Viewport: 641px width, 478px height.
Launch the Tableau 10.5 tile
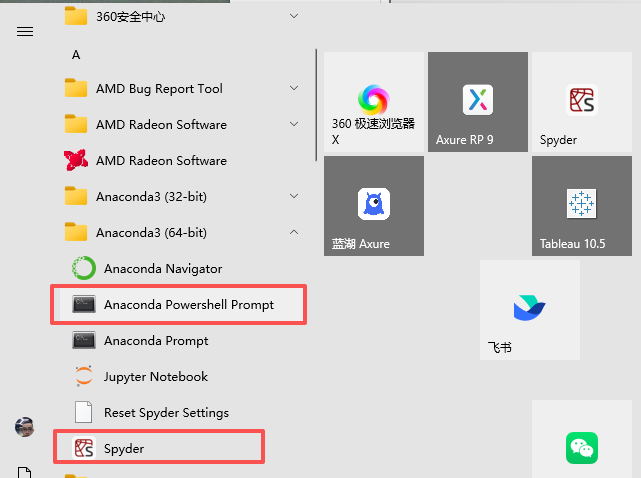coord(582,206)
